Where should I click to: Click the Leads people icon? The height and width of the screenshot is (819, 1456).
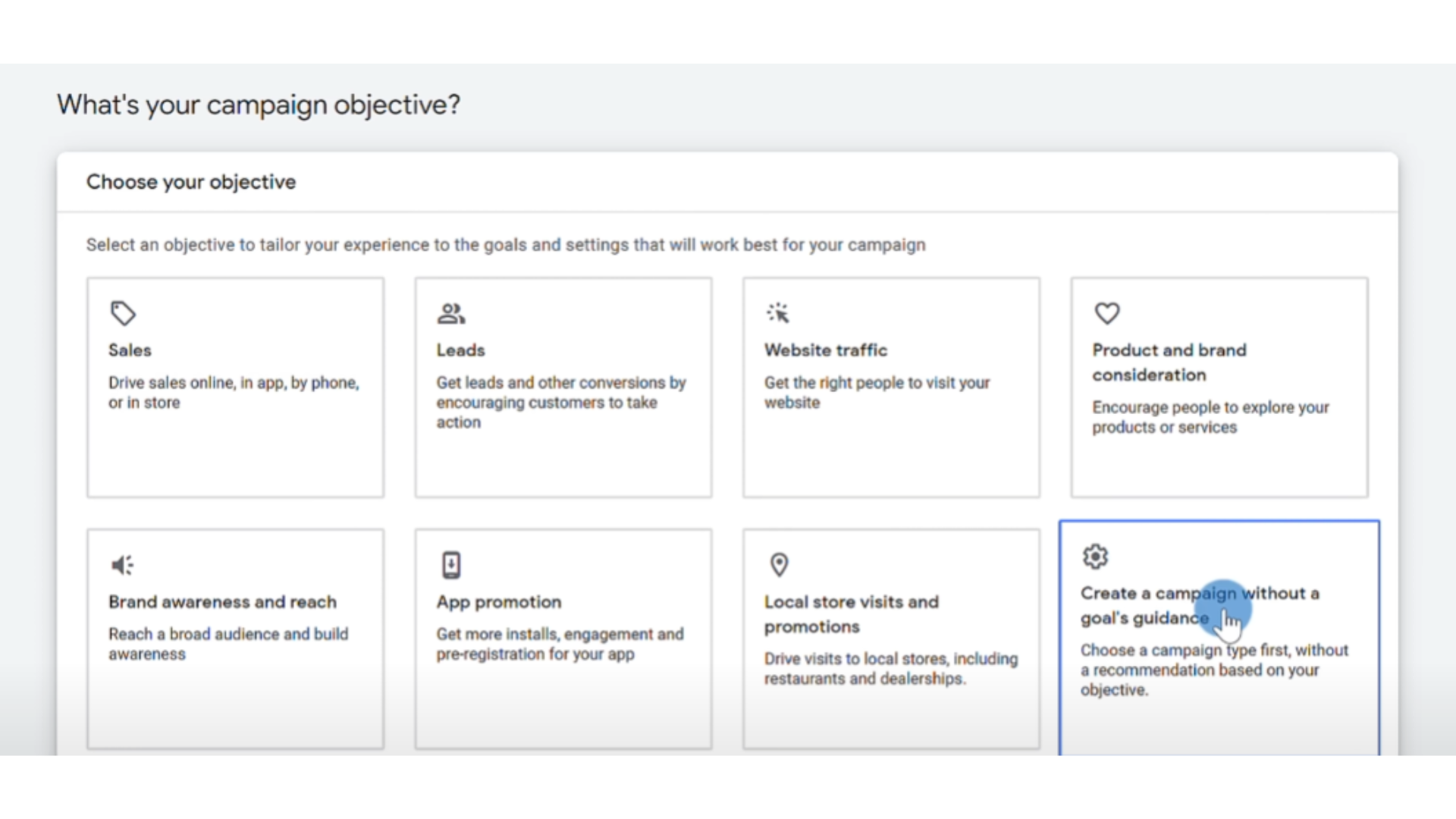pyautogui.click(x=451, y=312)
